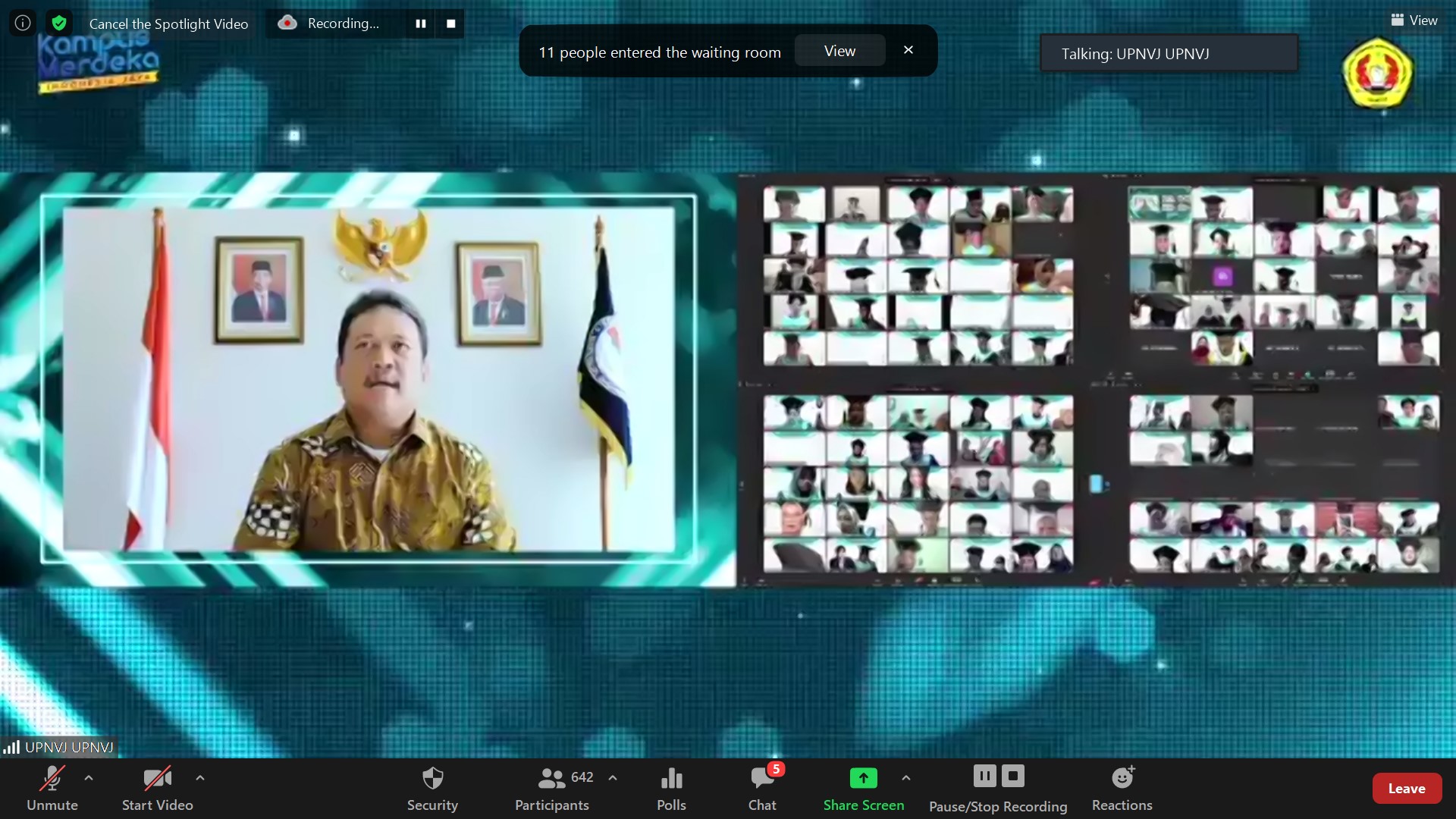Screen dimensions: 1456x819
Task: Stop recording from the bottom toolbar
Action: pyautogui.click(x=1013, y=776)
